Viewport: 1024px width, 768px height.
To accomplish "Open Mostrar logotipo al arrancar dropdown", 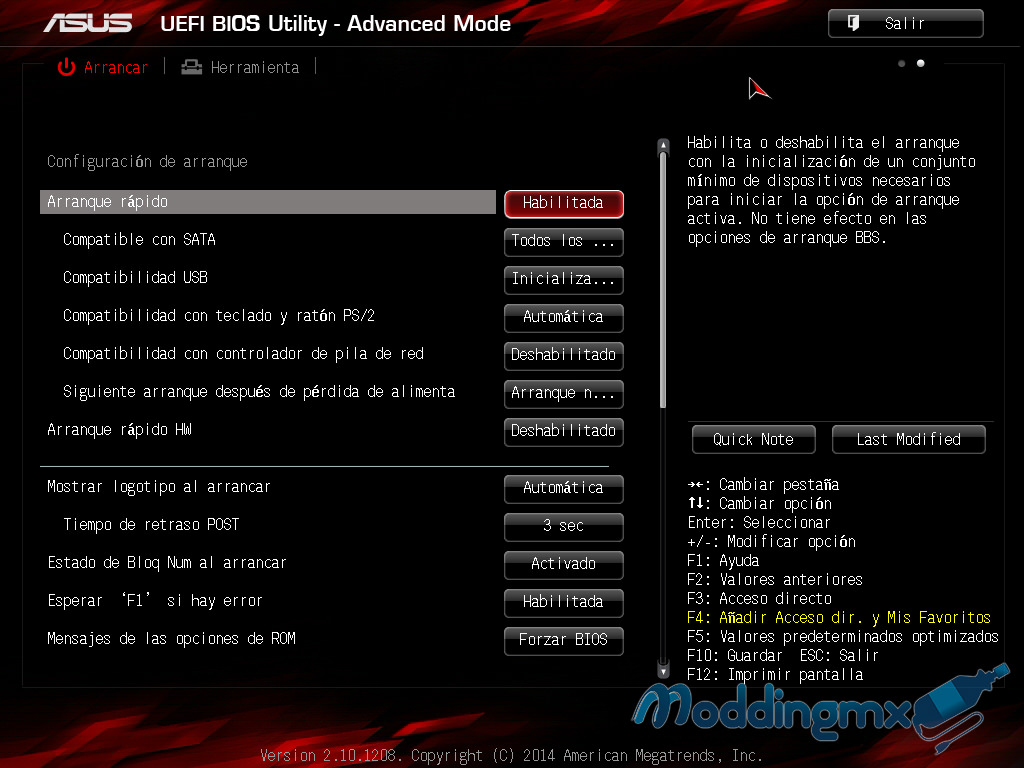I will [564, 488].
